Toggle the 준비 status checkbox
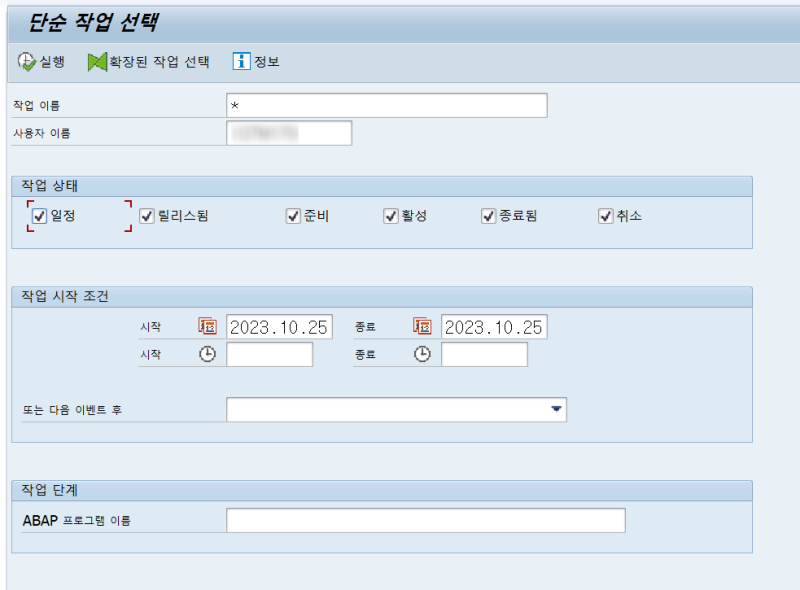 click(292, 215)
